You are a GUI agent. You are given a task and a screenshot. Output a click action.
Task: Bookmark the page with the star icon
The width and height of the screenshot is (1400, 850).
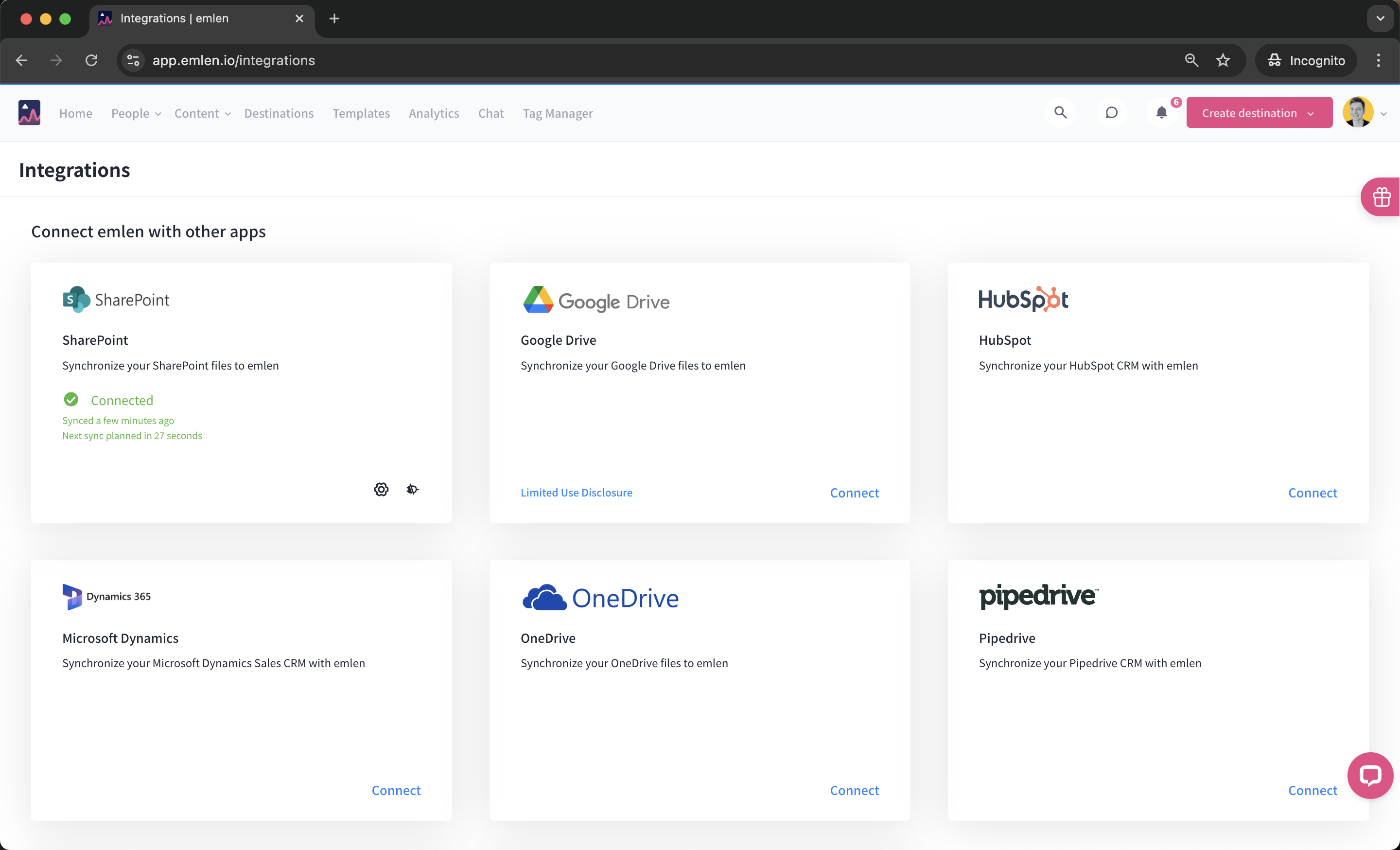(x=1223, y=60)
